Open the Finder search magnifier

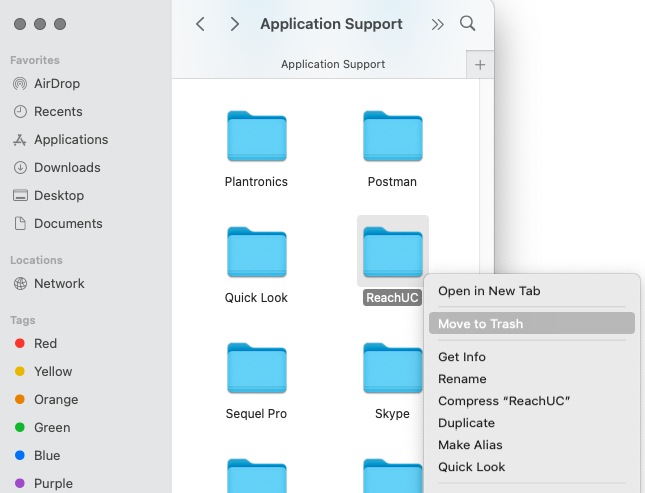467,23
